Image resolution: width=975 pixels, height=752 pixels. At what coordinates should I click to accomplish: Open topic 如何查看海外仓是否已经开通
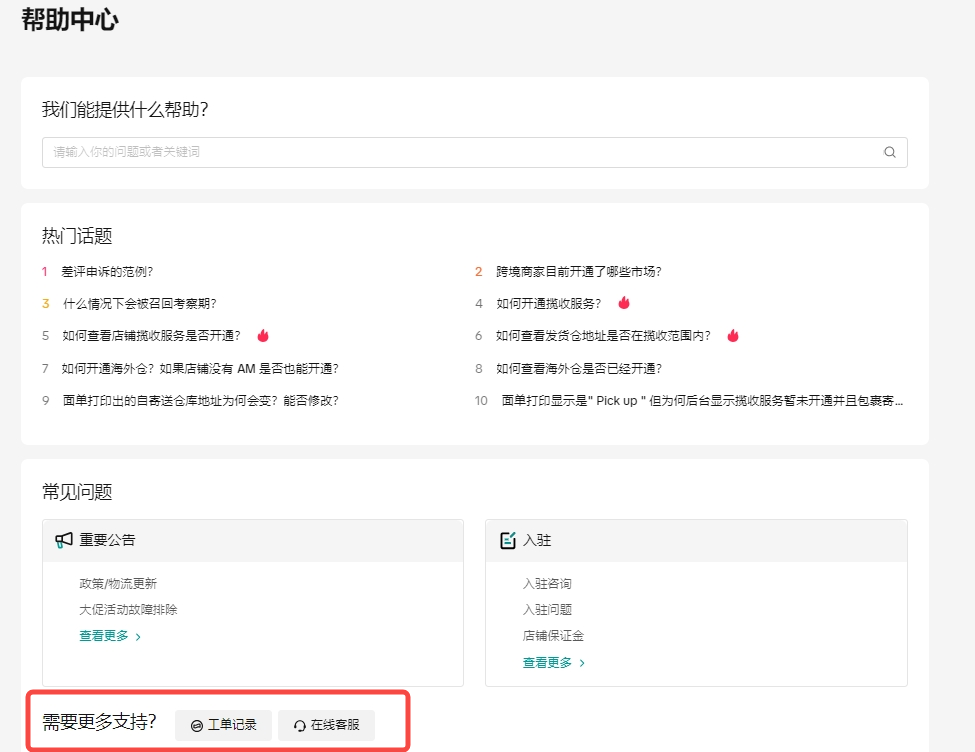[x=579, y=368]
